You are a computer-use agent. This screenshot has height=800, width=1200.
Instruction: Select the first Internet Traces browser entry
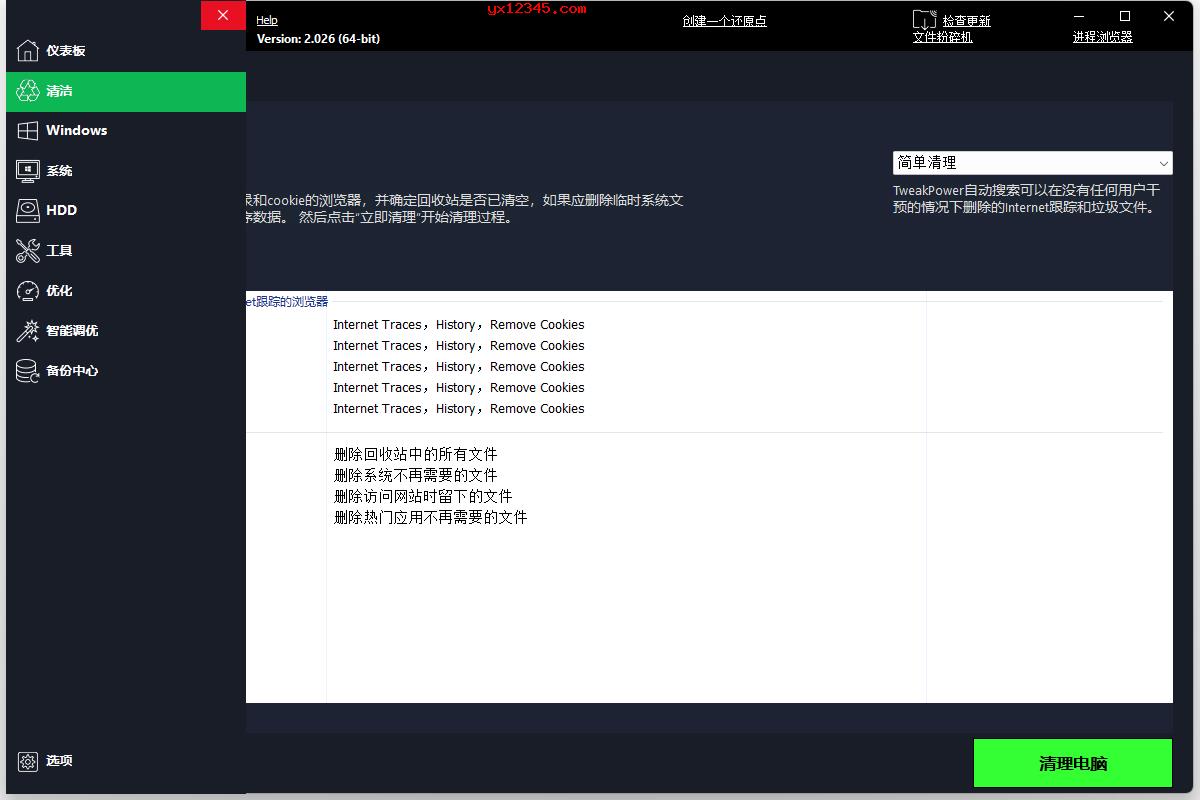(x=458, y=324)
